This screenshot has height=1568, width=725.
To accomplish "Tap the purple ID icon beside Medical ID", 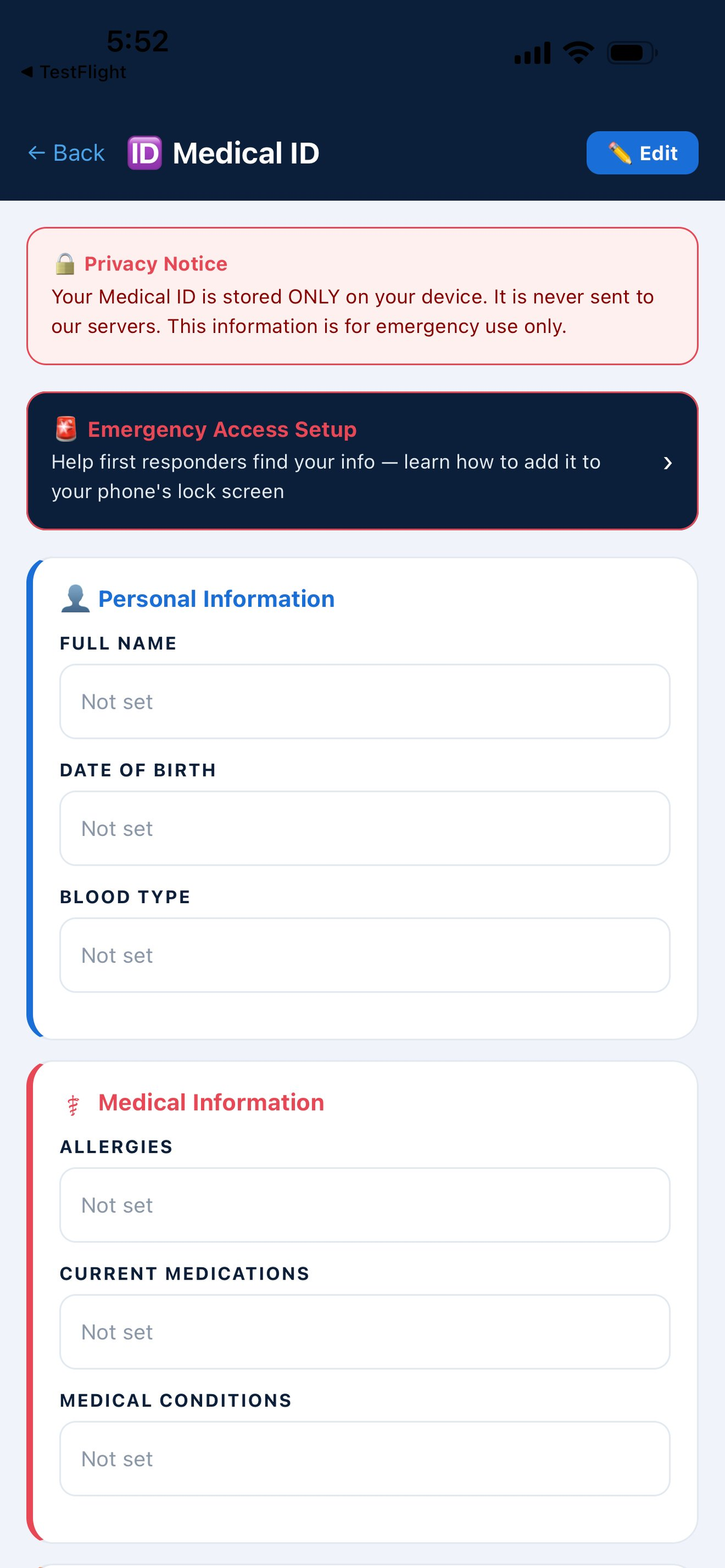I will pyautogui.click(x=145, y=153).
